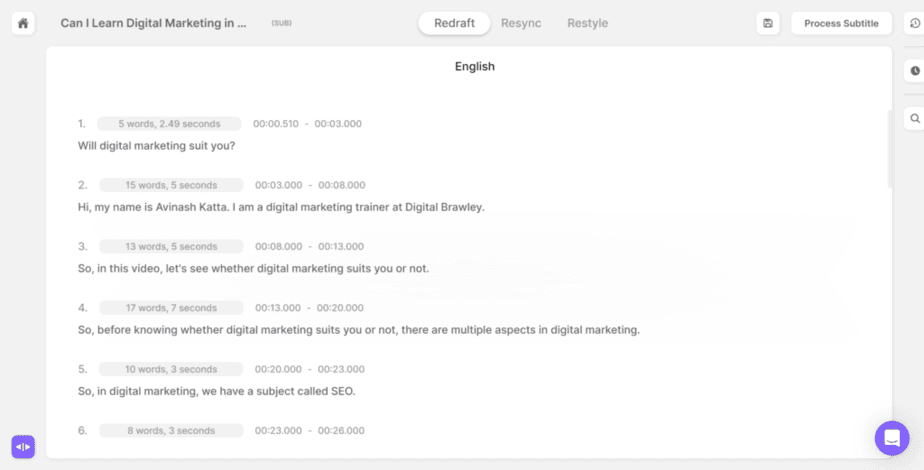Open the chat support bubble
Viewport: 924px width, 470px height.
892,438
